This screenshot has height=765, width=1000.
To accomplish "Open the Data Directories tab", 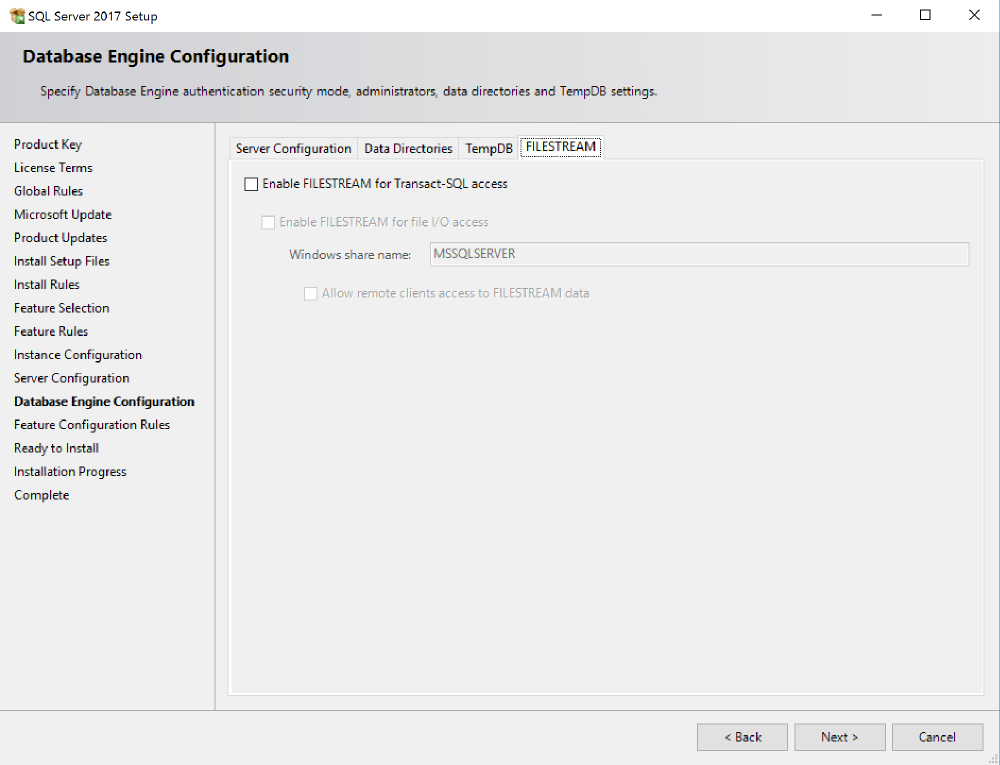I will point(408,149).
